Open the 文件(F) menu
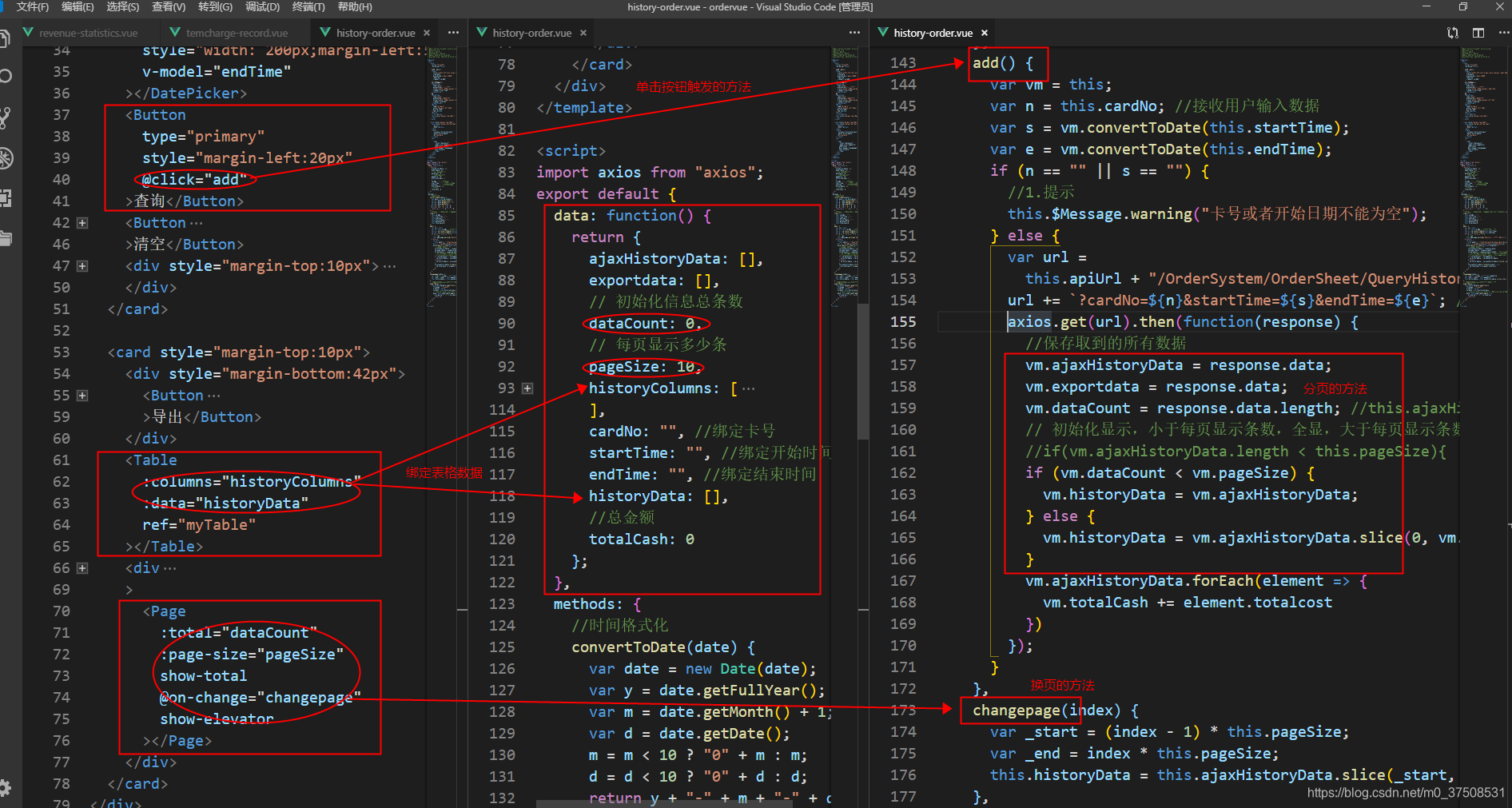Screen dimensions: 1512x808 (x=32, y=6)
